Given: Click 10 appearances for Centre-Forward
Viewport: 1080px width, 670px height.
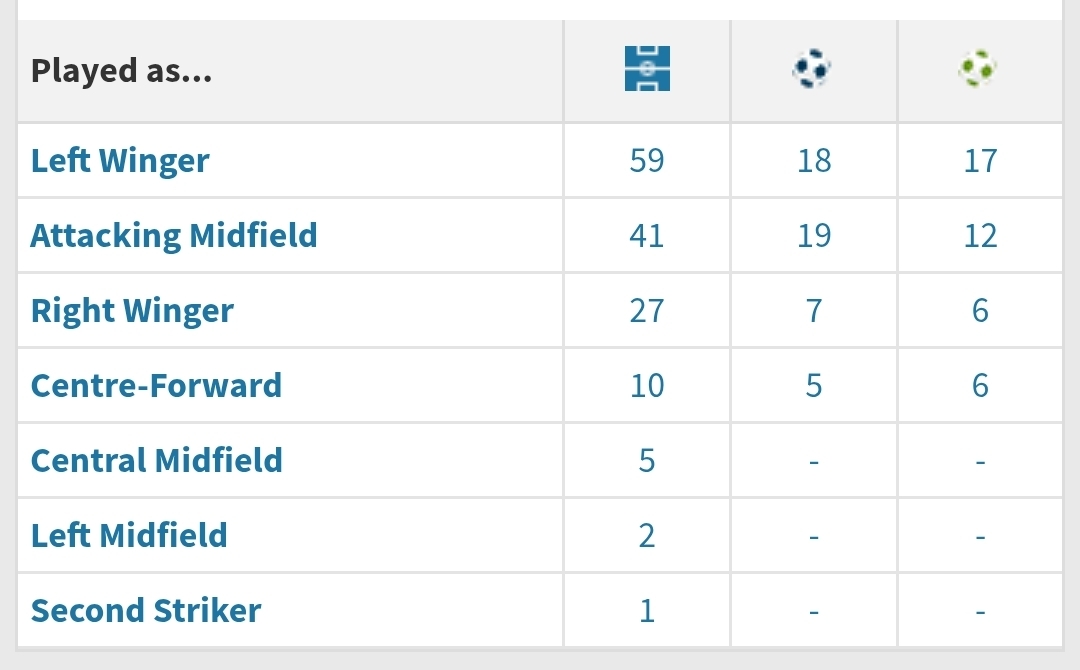Looking at the screenshot, I should (x=647, y=386).
